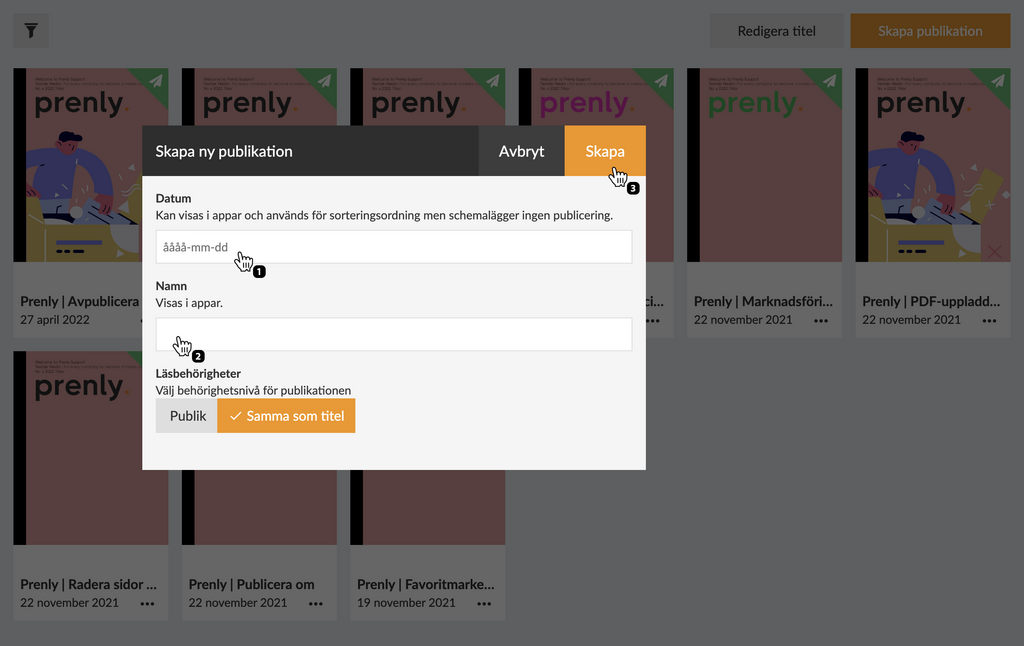Click the filter funnel icon
Image resolution: width=1024 pixels, height=646 pixels.
[31, 31]
